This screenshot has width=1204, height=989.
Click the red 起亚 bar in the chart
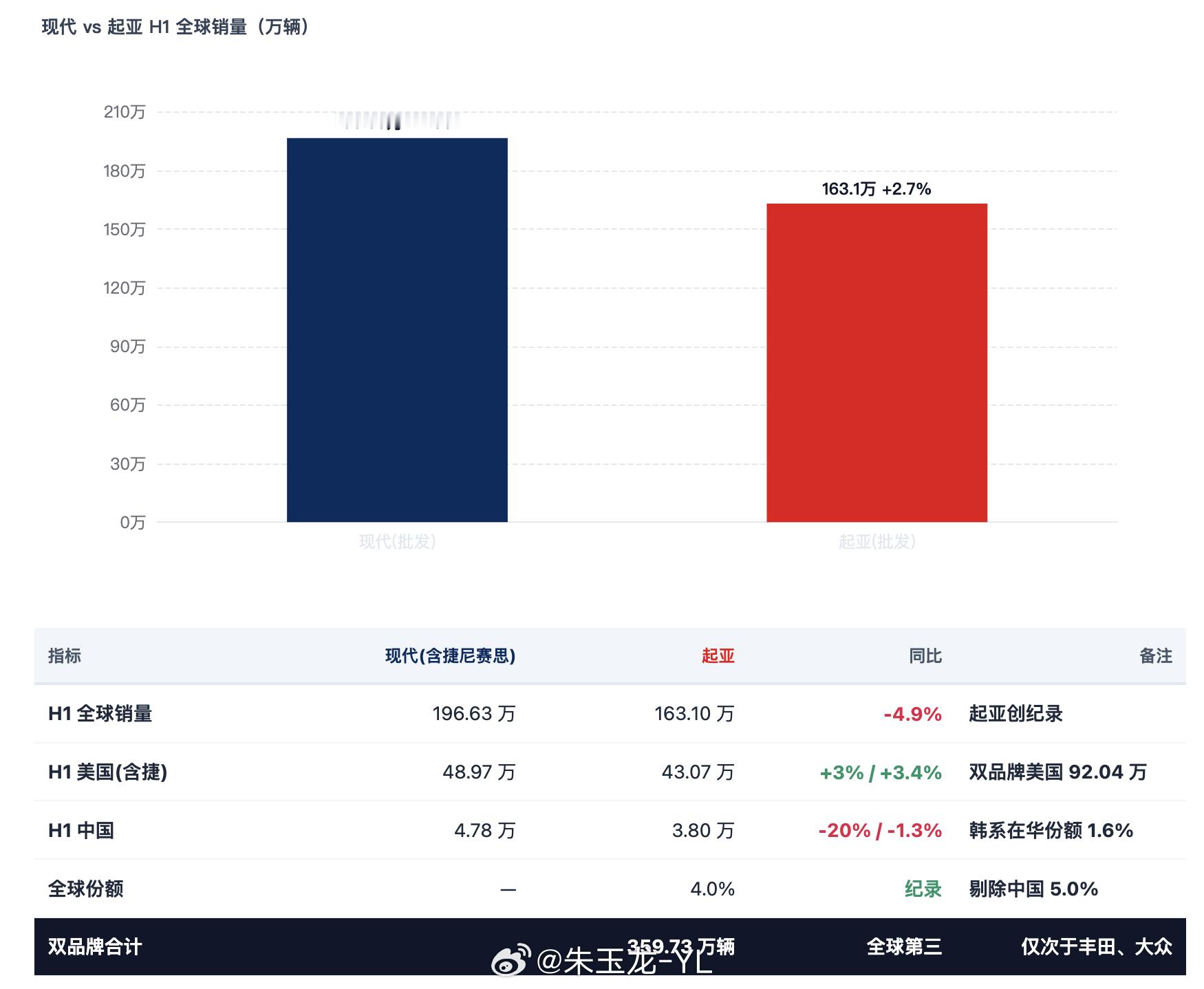pos(877,362)
